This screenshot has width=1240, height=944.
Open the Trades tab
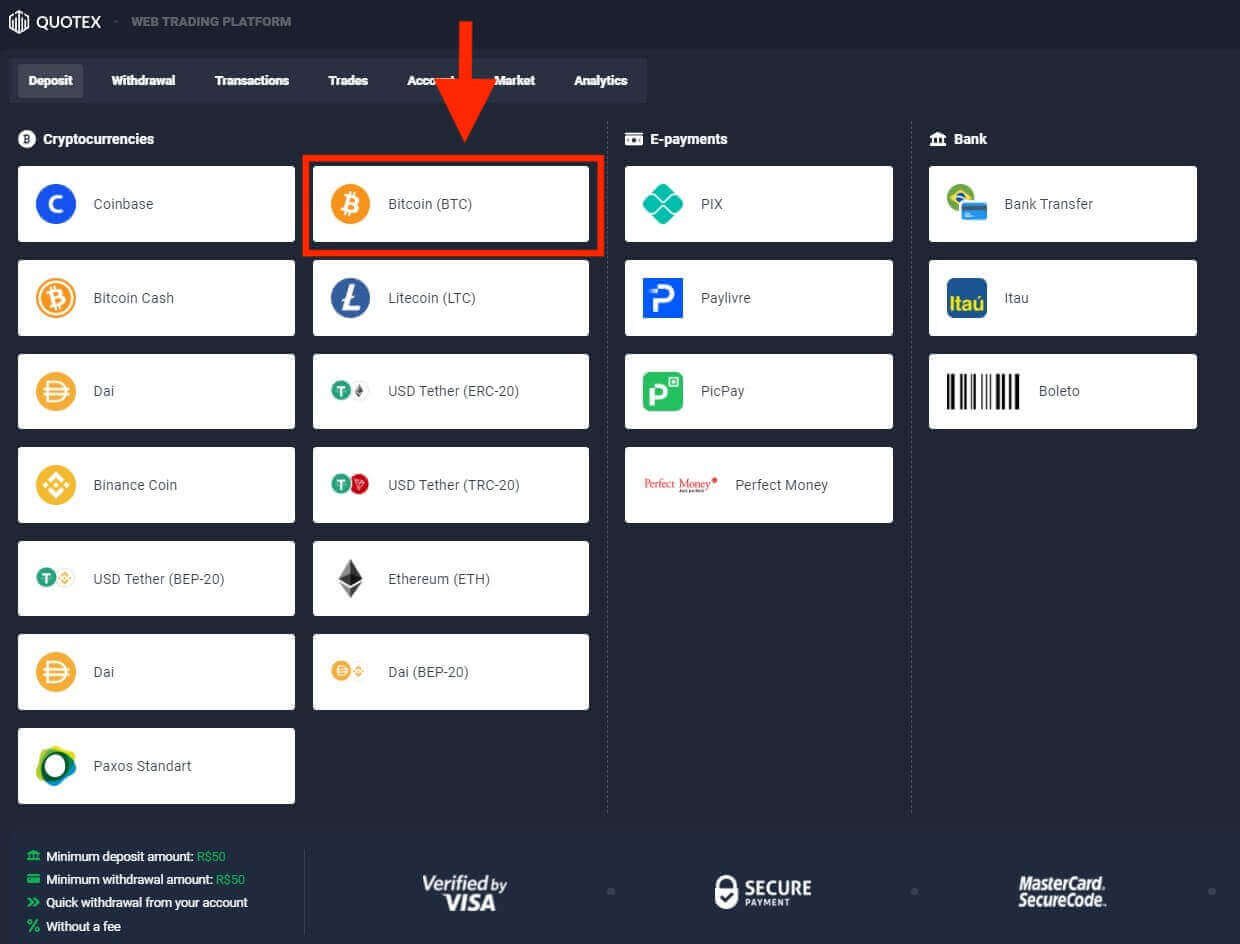pos(348,81)
